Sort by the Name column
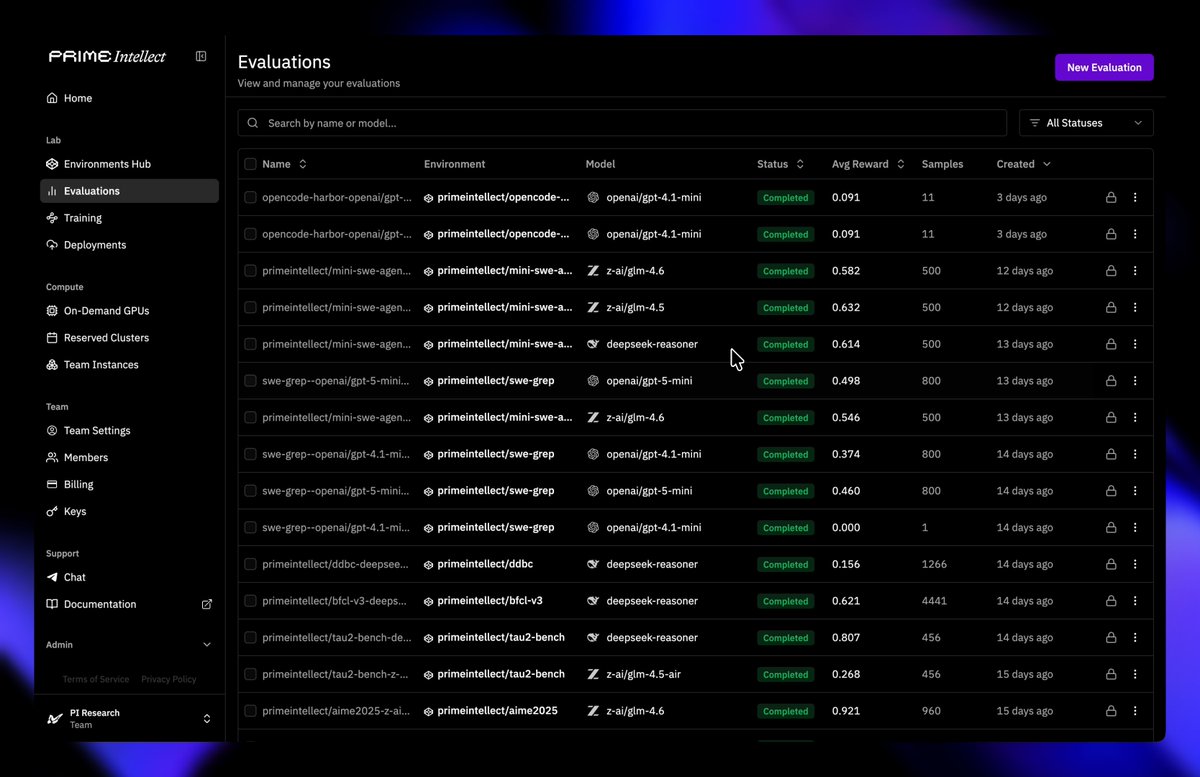Viewport: 1200px width, 777px height. (x=284, y=164)
